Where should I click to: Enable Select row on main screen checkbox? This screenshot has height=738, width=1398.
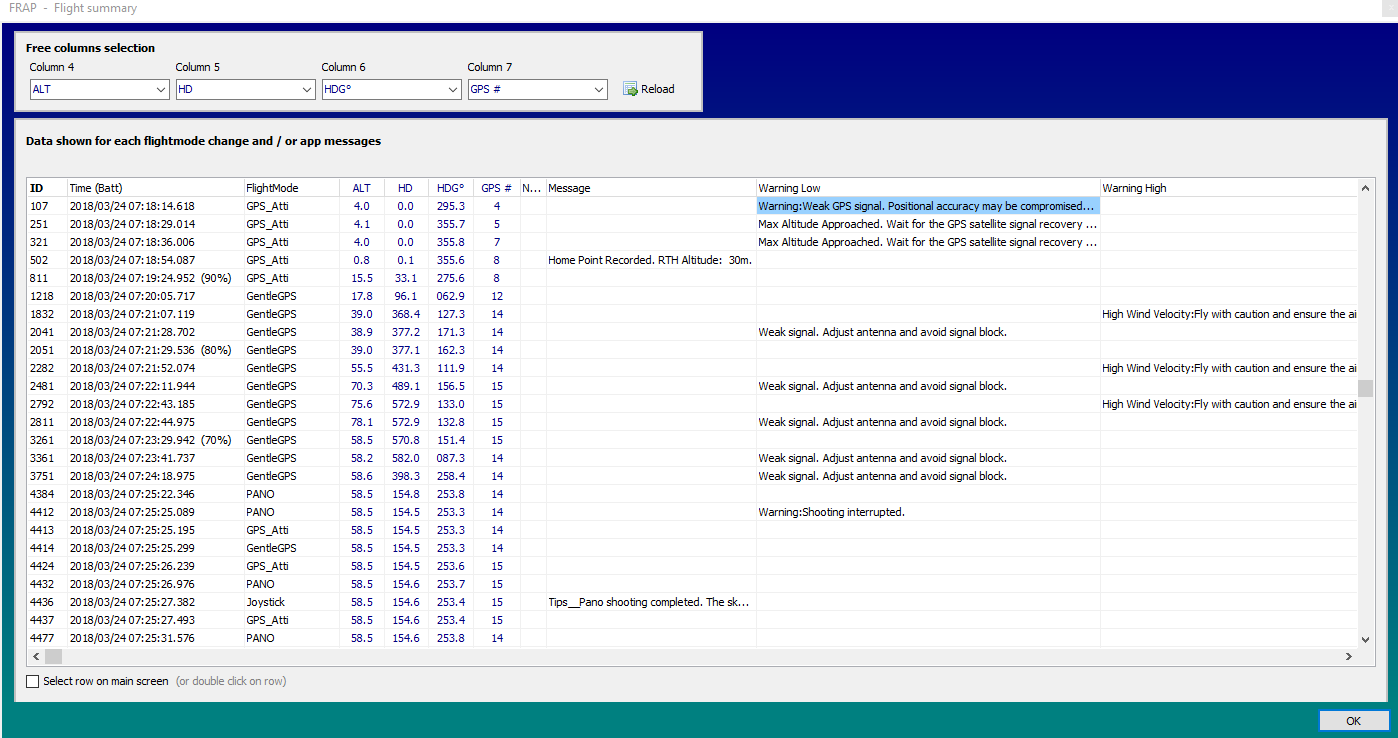click(33, 681)
